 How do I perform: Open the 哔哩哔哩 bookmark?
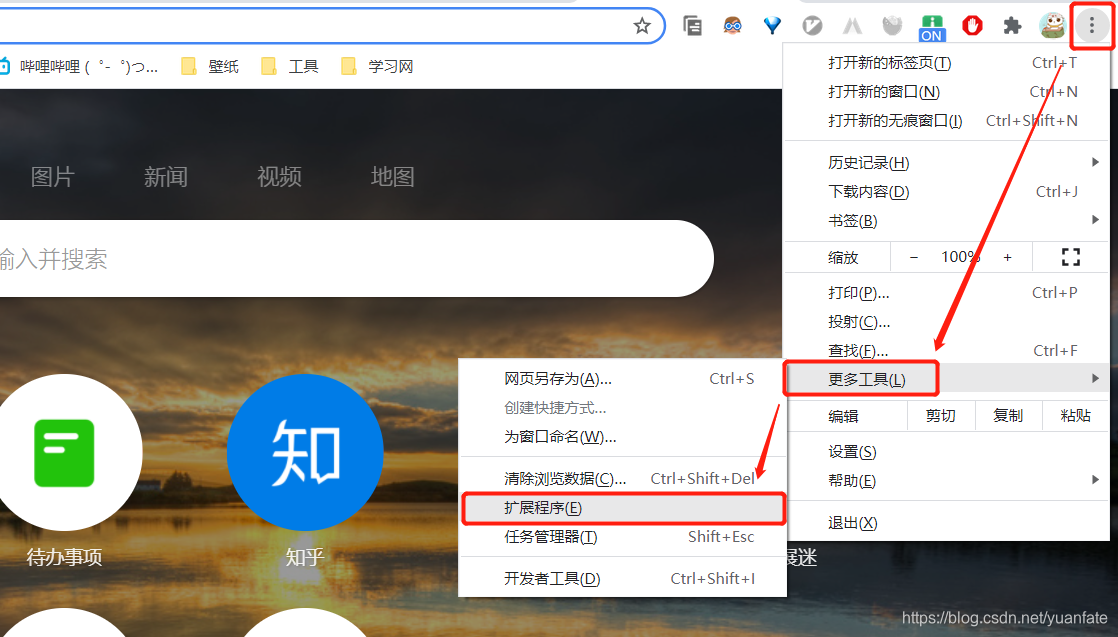coord(78,67)
